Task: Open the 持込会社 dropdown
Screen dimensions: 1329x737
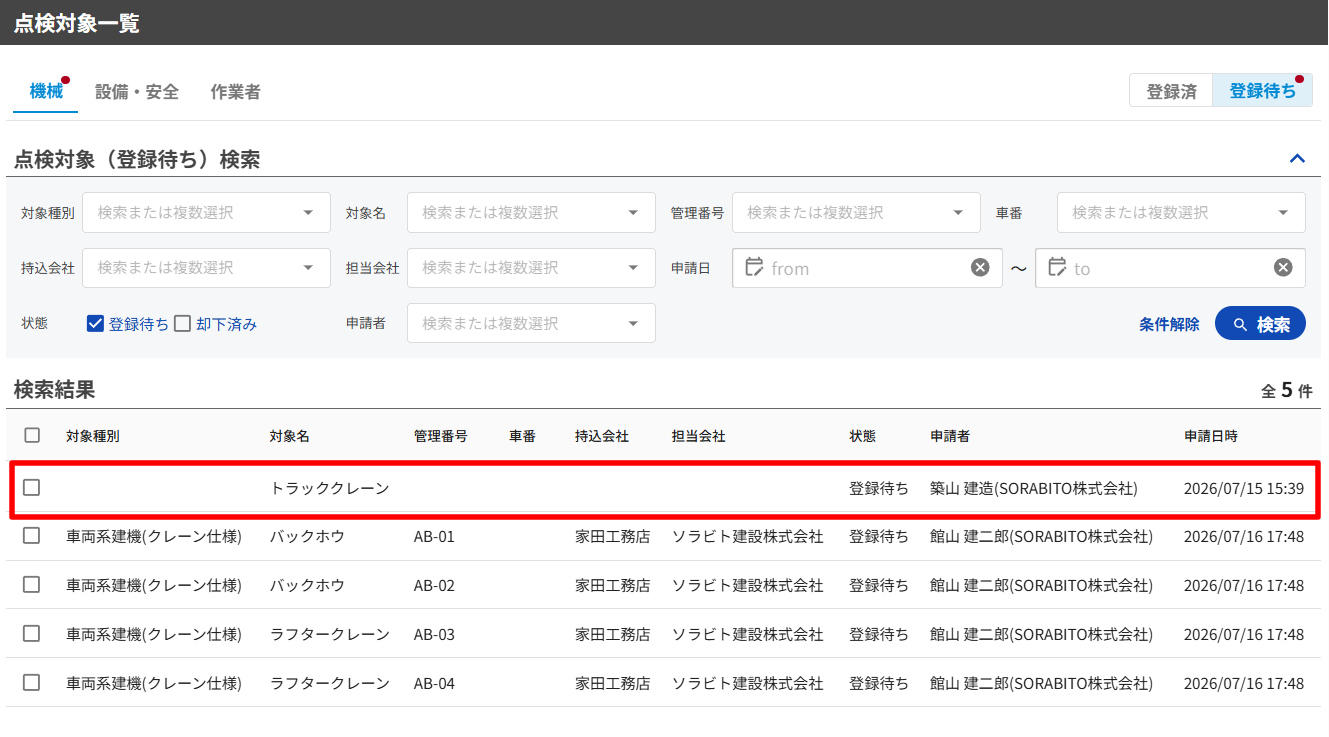Action: 206,268
